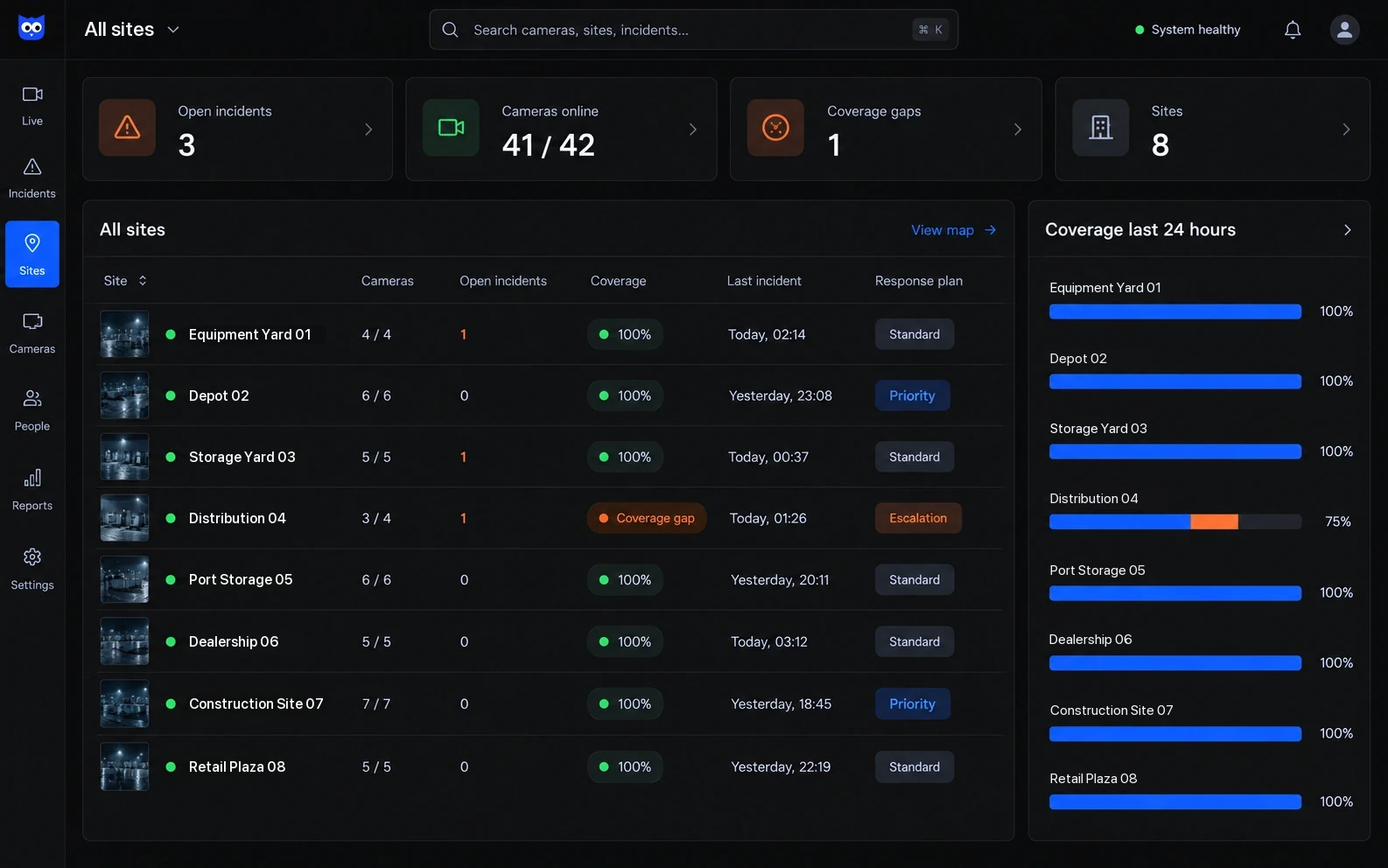Click the 7 / 7 cameras value
1388x868 pixels.
tap(376, 703)
